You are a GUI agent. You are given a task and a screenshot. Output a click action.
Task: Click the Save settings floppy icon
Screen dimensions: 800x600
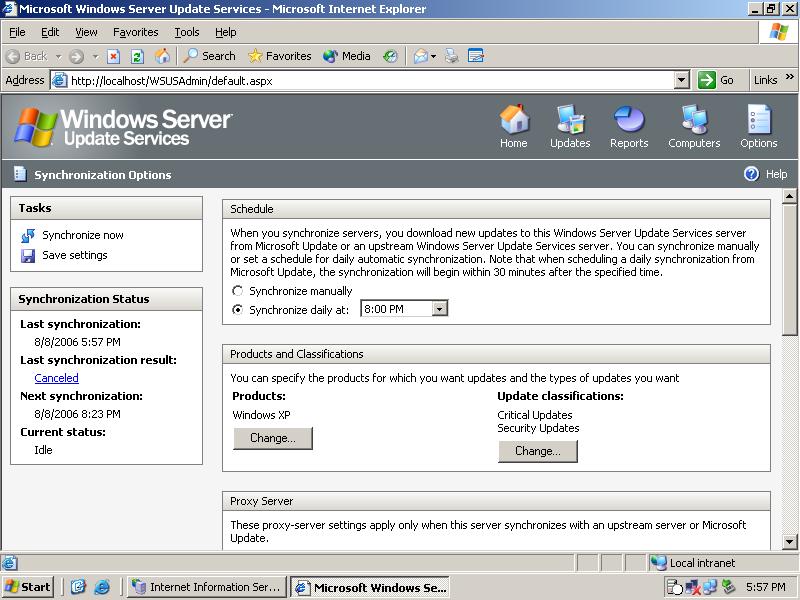coord(28,256)
